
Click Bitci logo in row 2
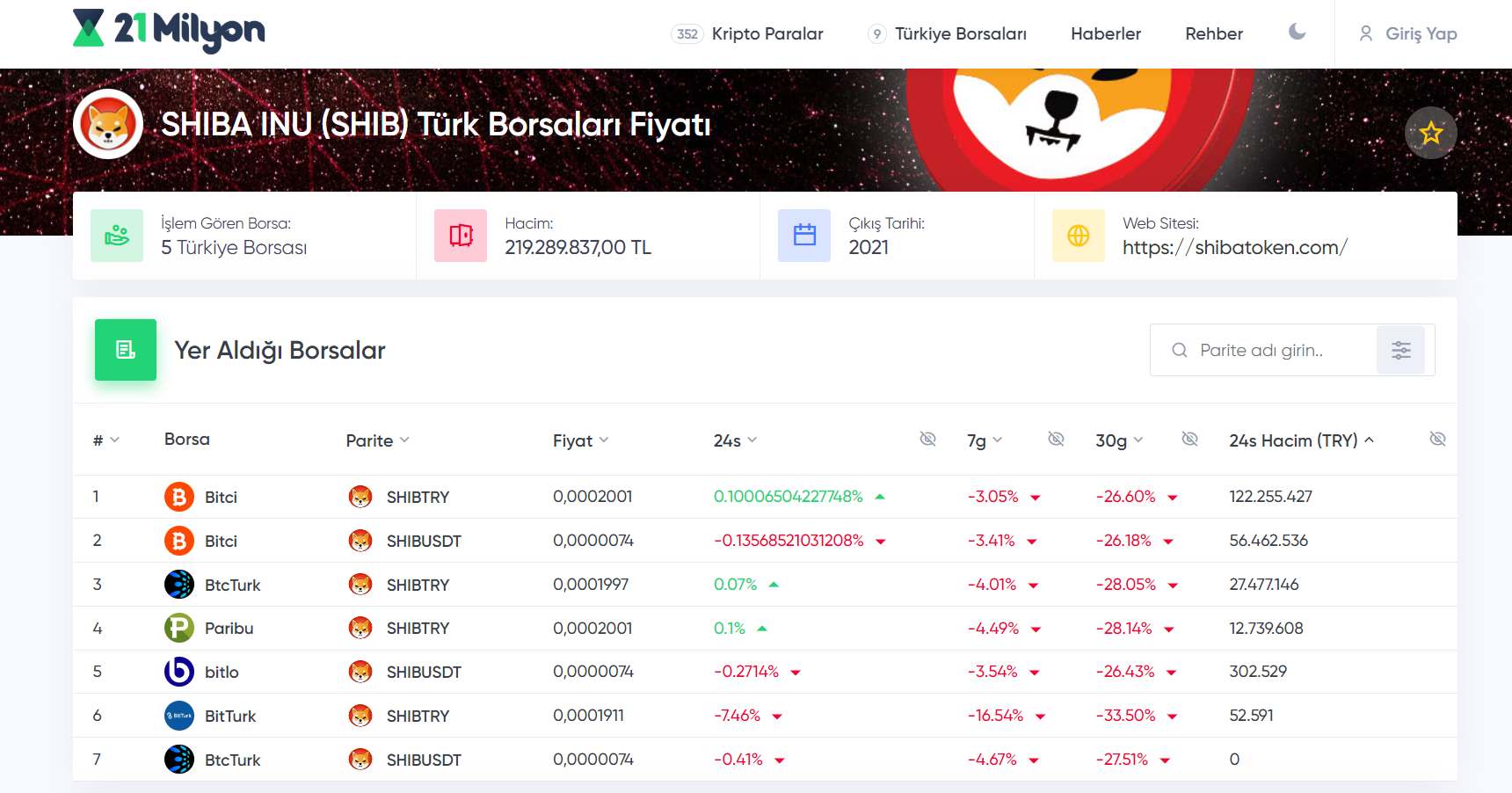[179, 541]
